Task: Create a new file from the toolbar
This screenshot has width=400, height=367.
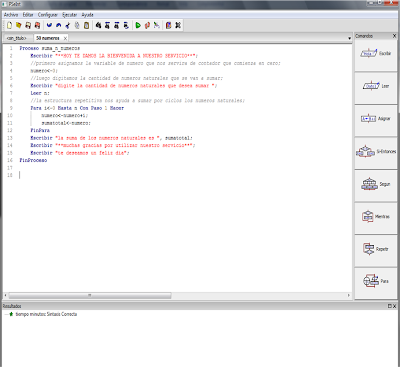Action: pyautogui.click(x=9, y=25)
